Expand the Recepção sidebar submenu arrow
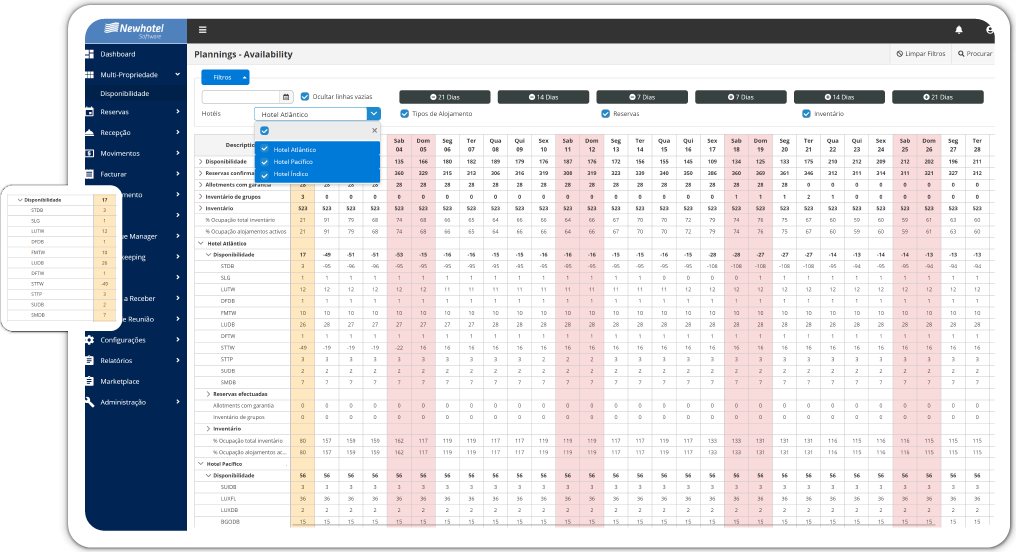The height and width of the screenshot is (552, 1016). [x=178, y=133]
